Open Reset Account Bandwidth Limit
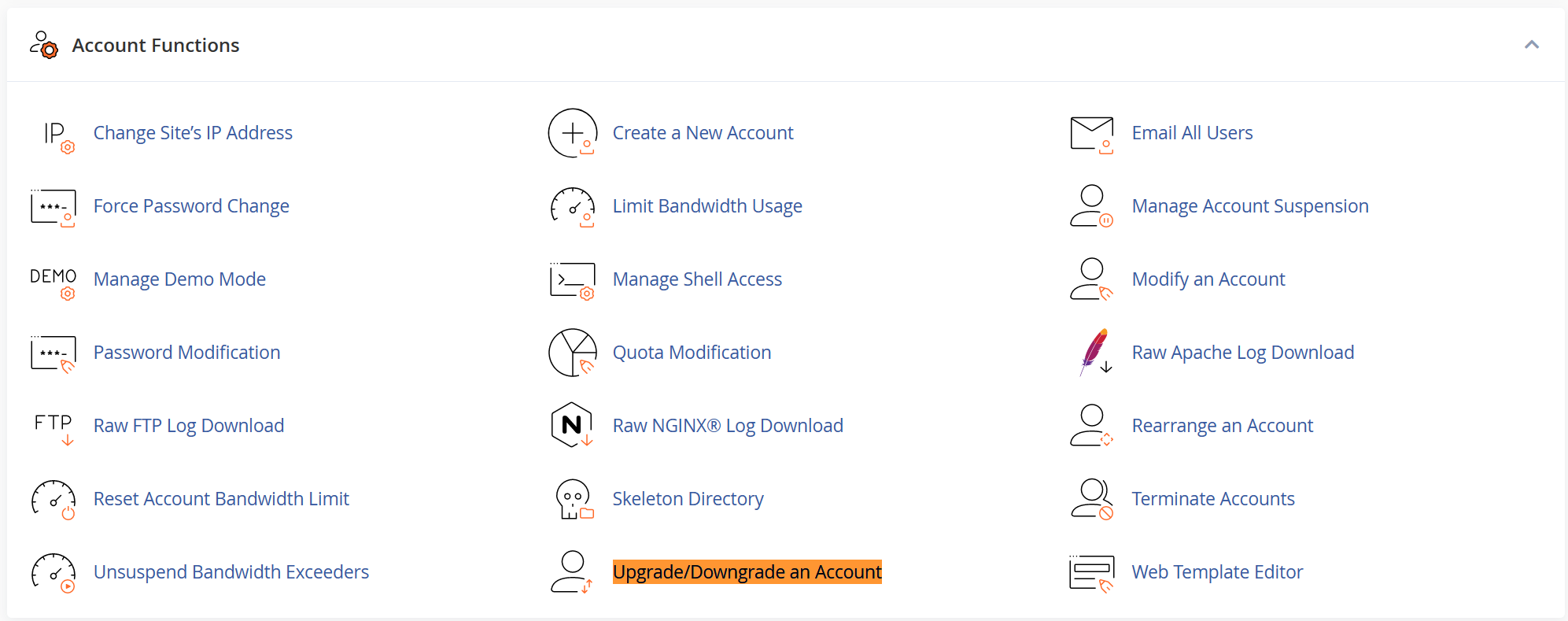This screenshot has width=1568, height=621. tap(221, 499)
